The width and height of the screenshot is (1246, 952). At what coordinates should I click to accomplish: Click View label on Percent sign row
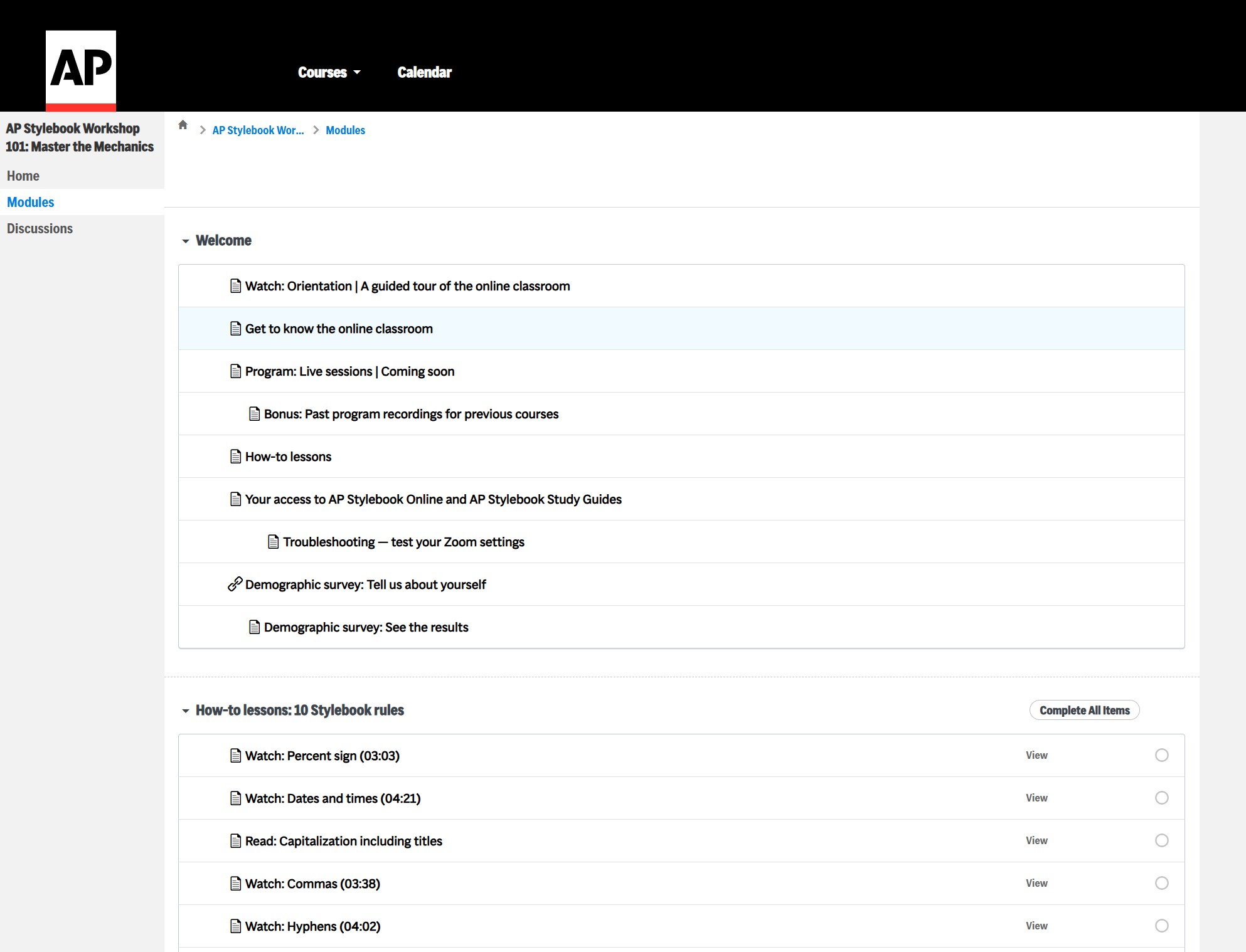click(1036, 756)
